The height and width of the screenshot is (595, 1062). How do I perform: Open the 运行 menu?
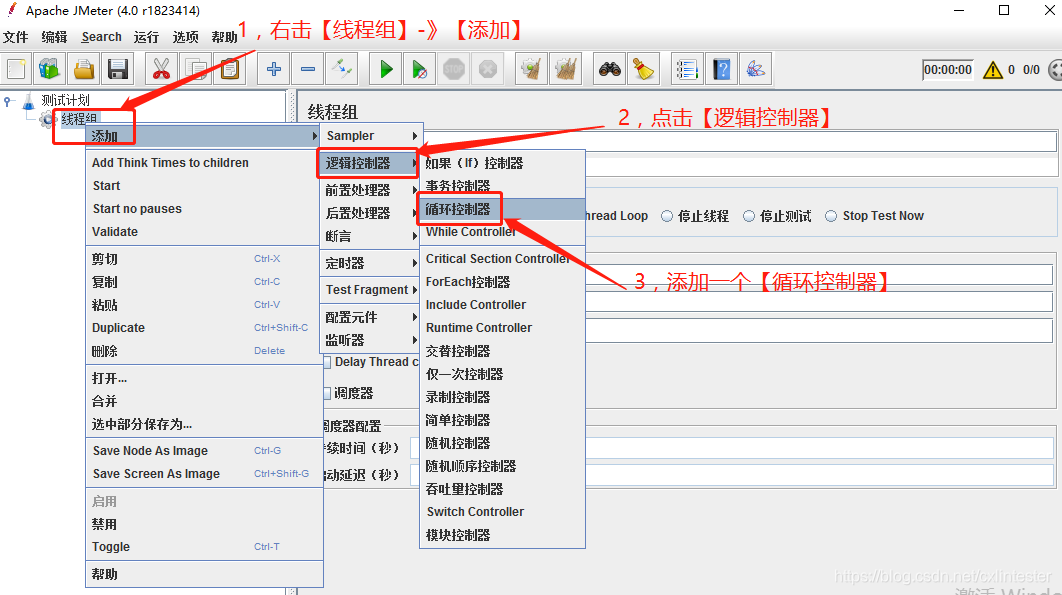click(x=146, y=37)
